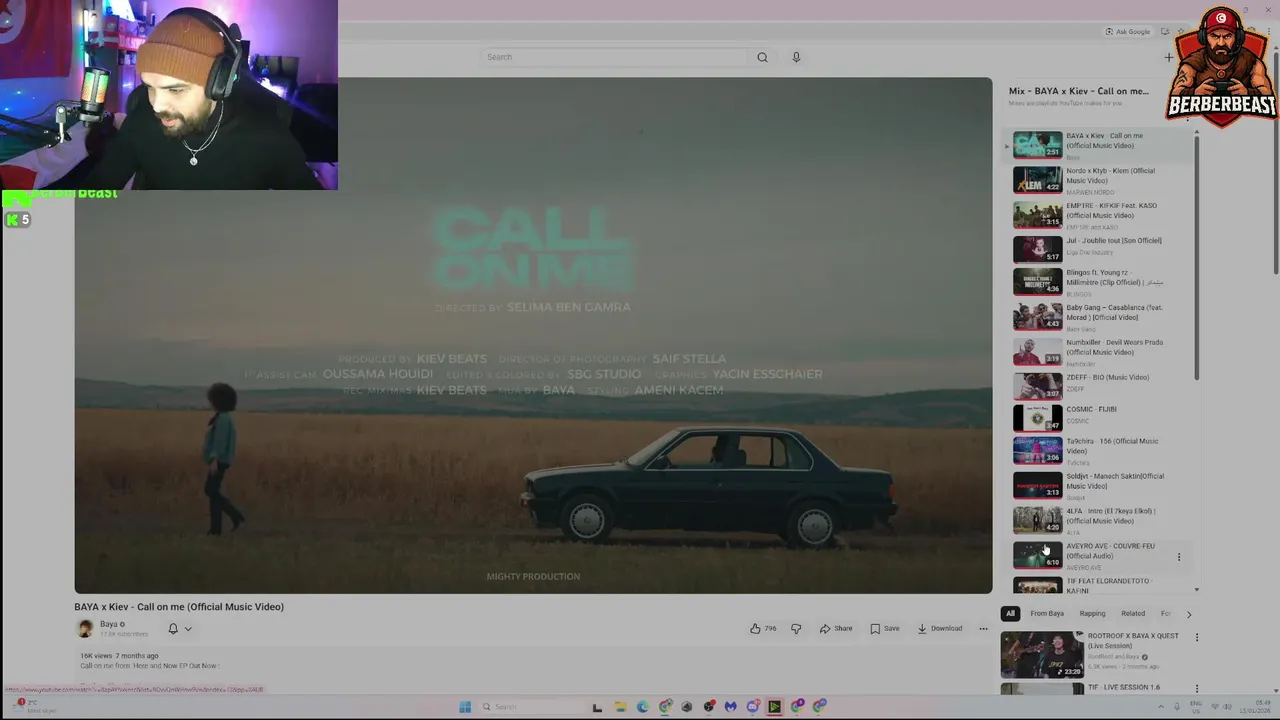Open Windows Start button on taskbar
This screenshot has width=1280, height=720.
point(465,707)
